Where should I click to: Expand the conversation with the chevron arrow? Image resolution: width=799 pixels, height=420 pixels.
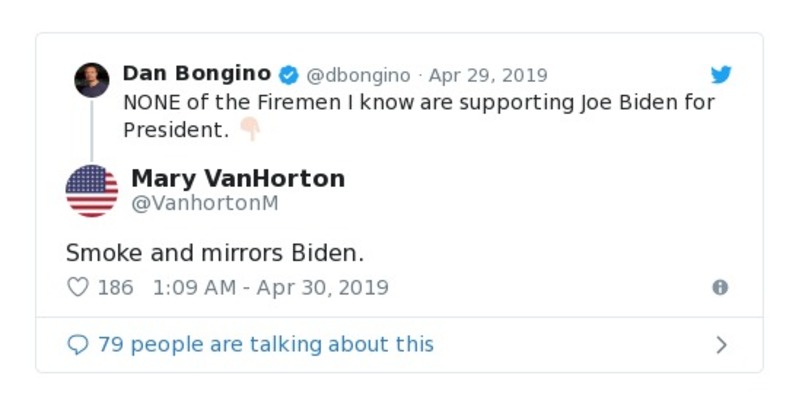click(x=721, y=345)
